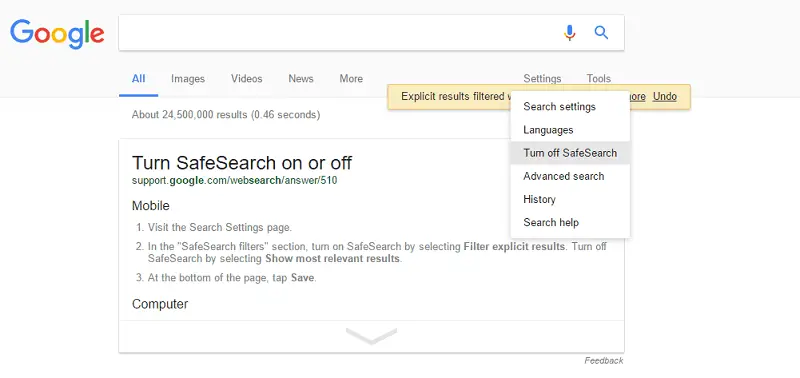This screenshot has height=378, width=800.
Task: Open Search help from the menu
Action: click(570, 222)
